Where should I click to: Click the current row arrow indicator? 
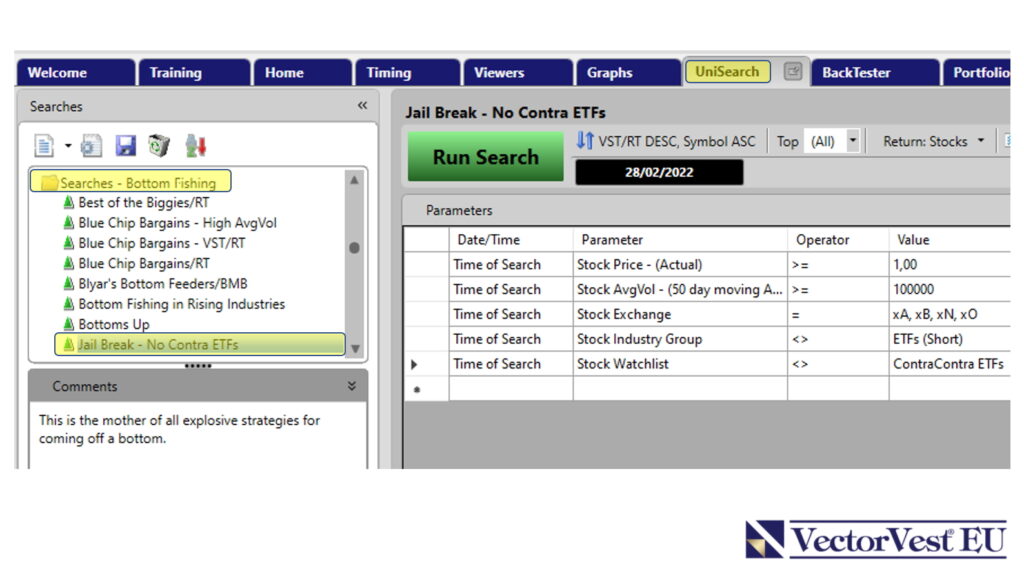414,365
